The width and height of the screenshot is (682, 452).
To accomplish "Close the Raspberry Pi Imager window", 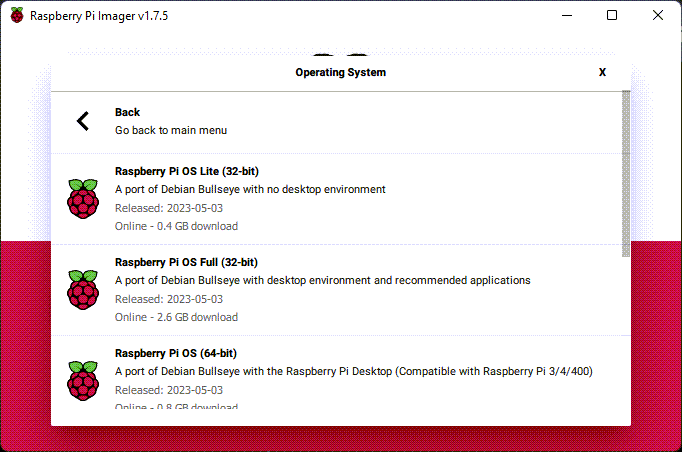I will pyautogui.click(x=658, y=15).
